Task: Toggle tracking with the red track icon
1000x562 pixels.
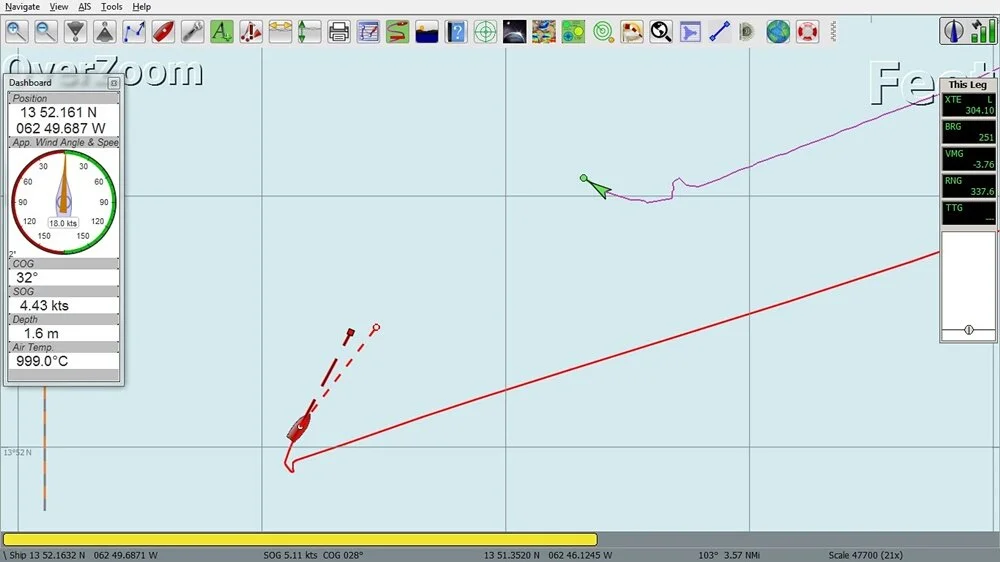Action: (397, 31)
